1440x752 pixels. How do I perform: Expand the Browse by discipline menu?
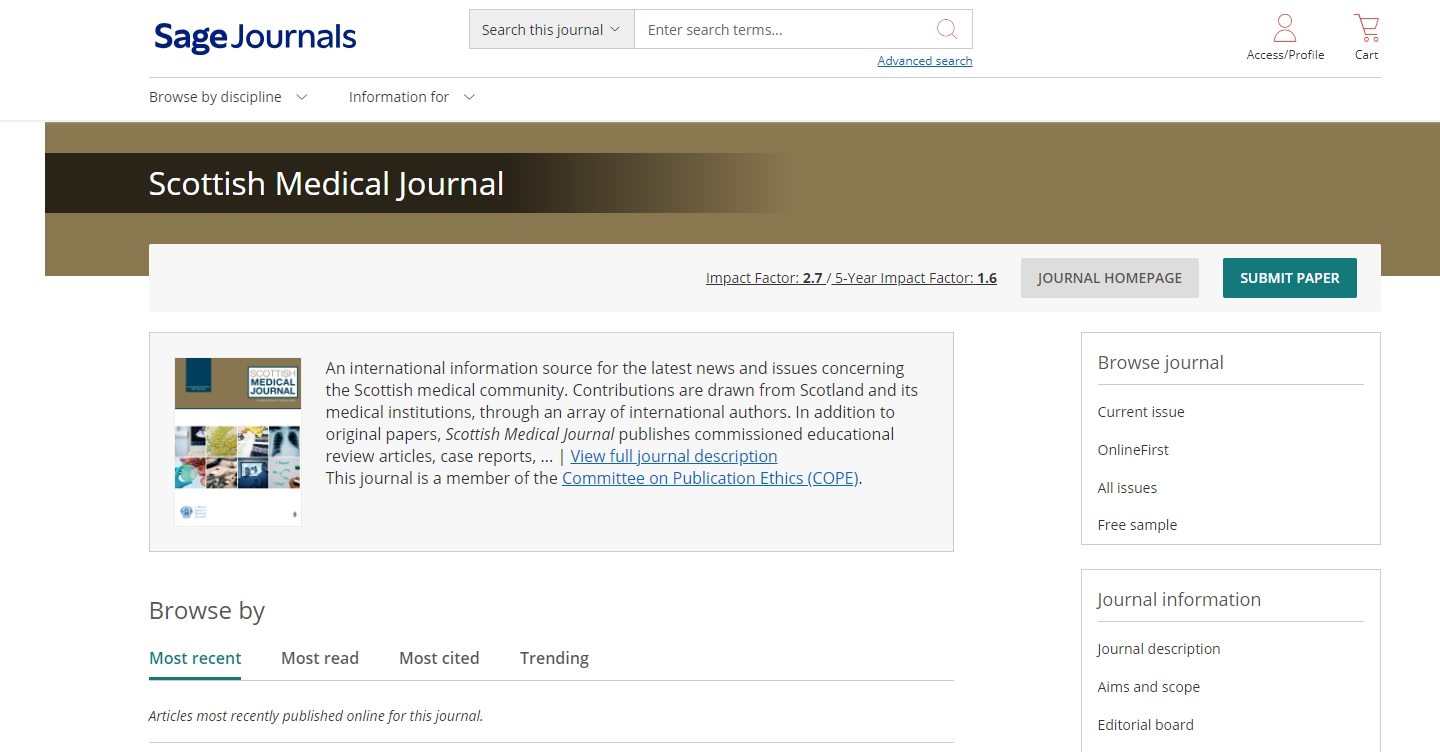[x=228, y=97]
